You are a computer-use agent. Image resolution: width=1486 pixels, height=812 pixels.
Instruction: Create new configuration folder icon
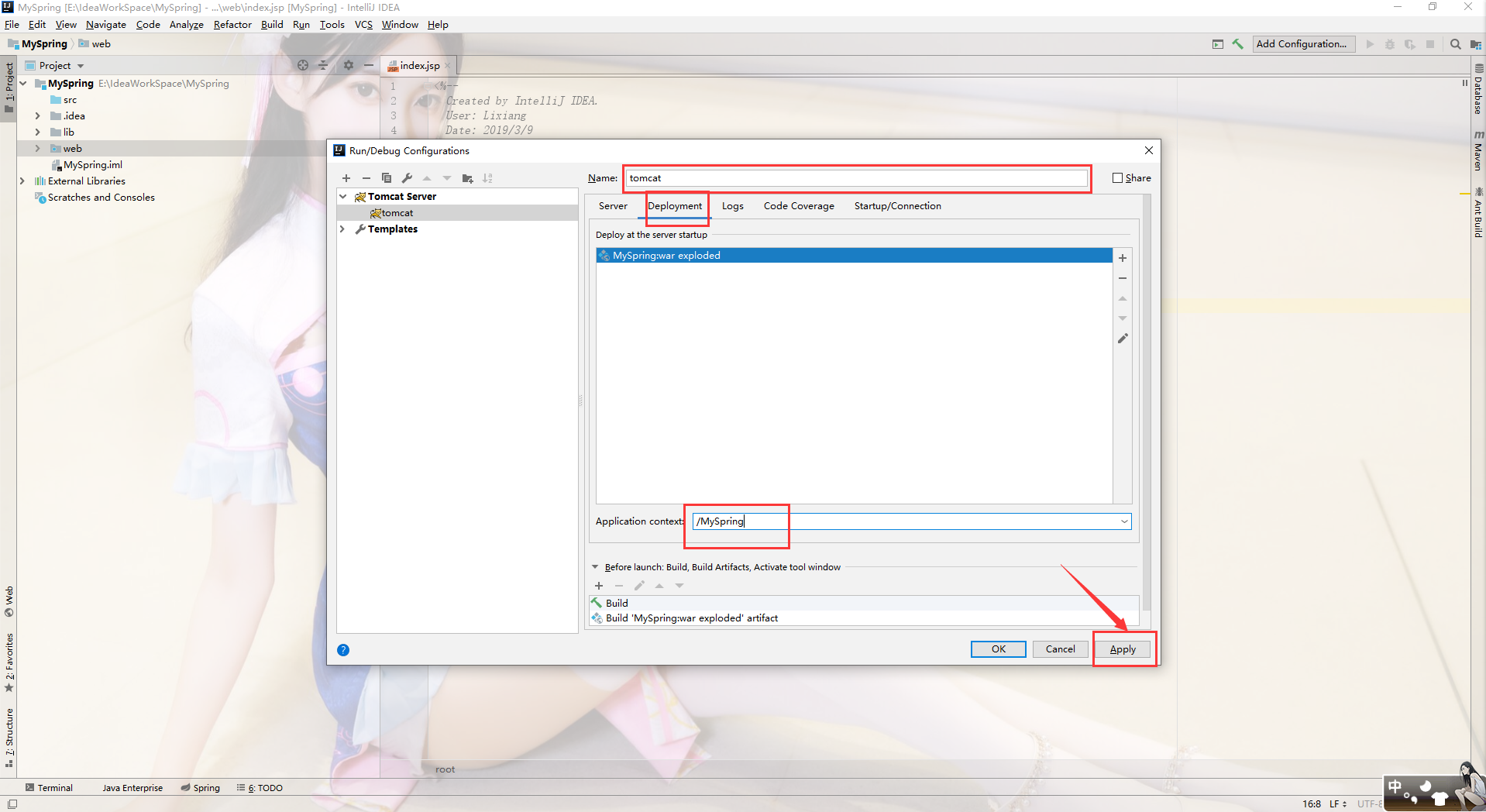pyautogui.click(x=467, y=178)
